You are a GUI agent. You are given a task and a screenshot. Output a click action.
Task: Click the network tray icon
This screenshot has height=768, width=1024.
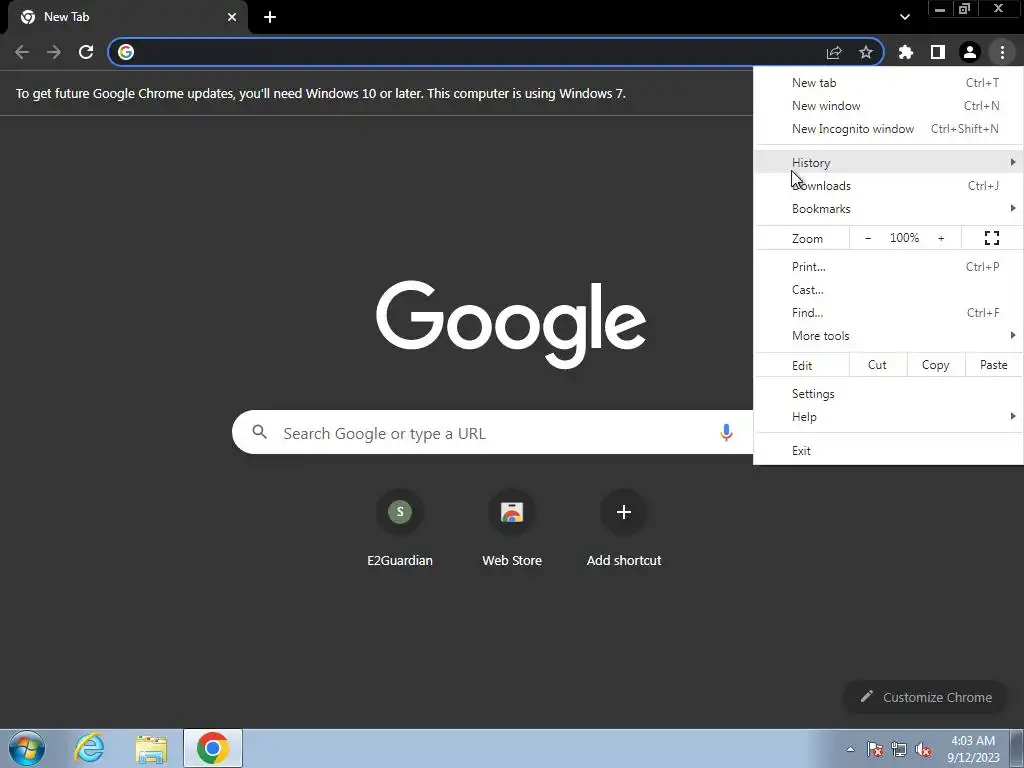tap(899, 749)
